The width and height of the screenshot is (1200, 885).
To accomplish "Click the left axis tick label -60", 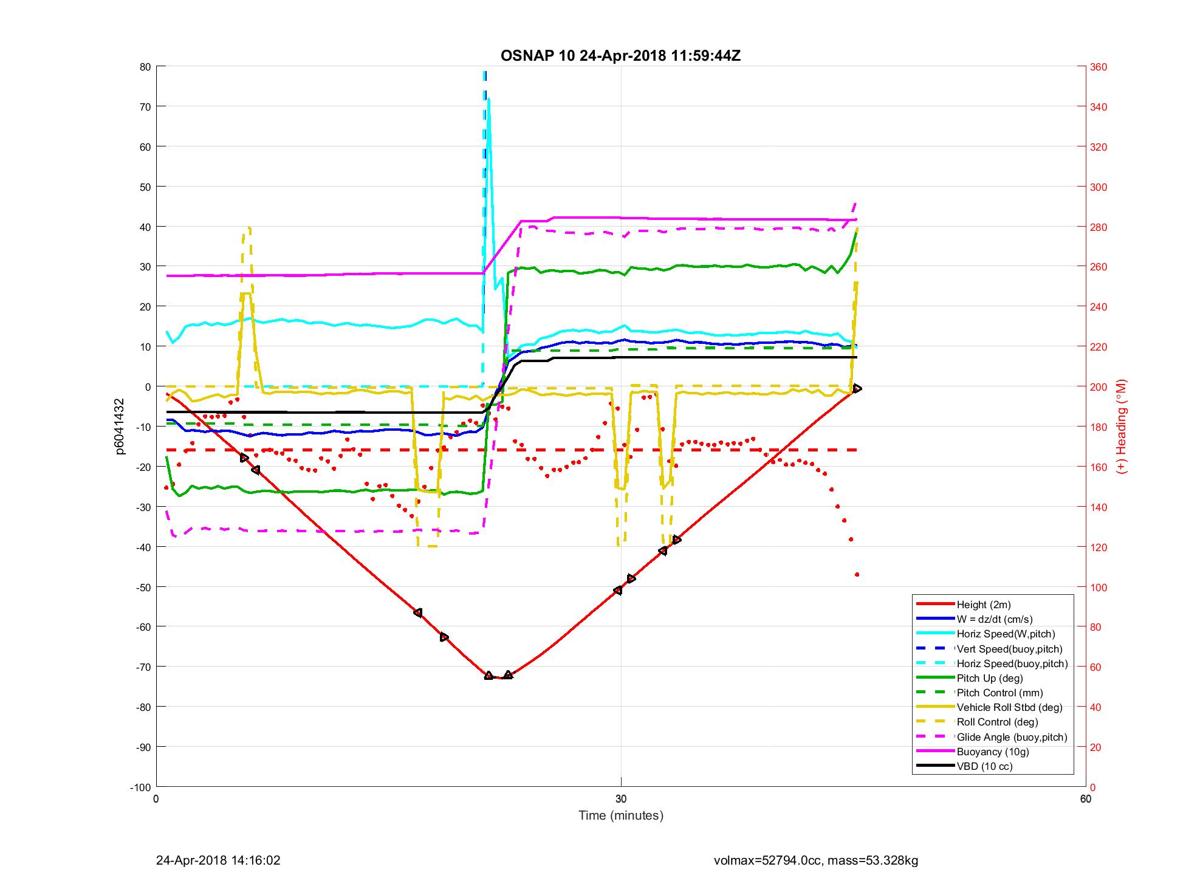I will pos(143,627).
